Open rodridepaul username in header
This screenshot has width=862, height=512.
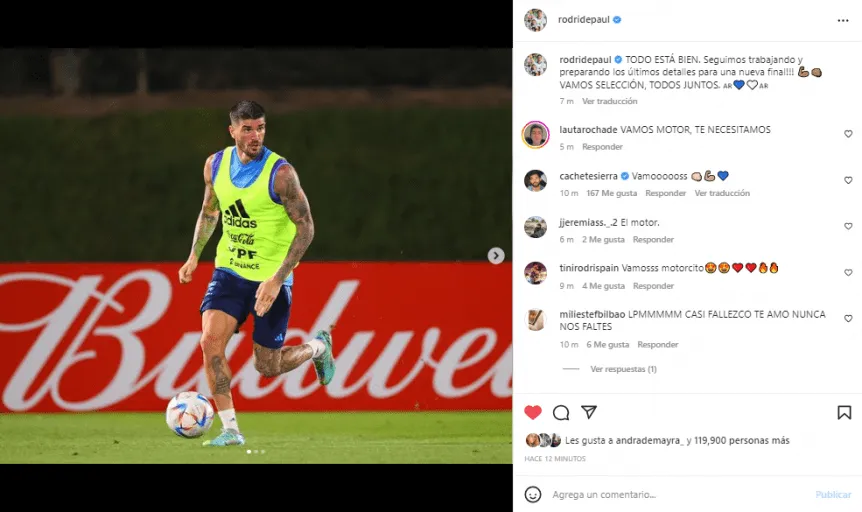[x=584, y=20]
